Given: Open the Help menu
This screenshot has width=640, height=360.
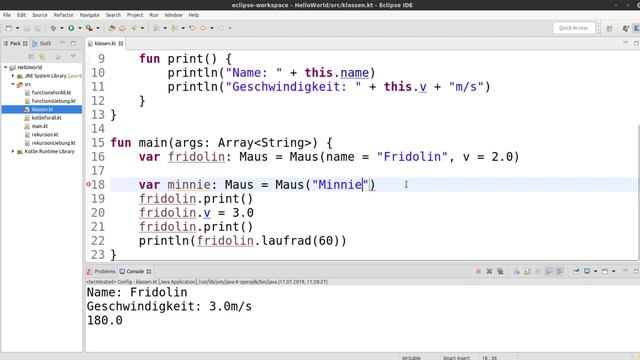Looking at the screenshot, I should (193, 15).
